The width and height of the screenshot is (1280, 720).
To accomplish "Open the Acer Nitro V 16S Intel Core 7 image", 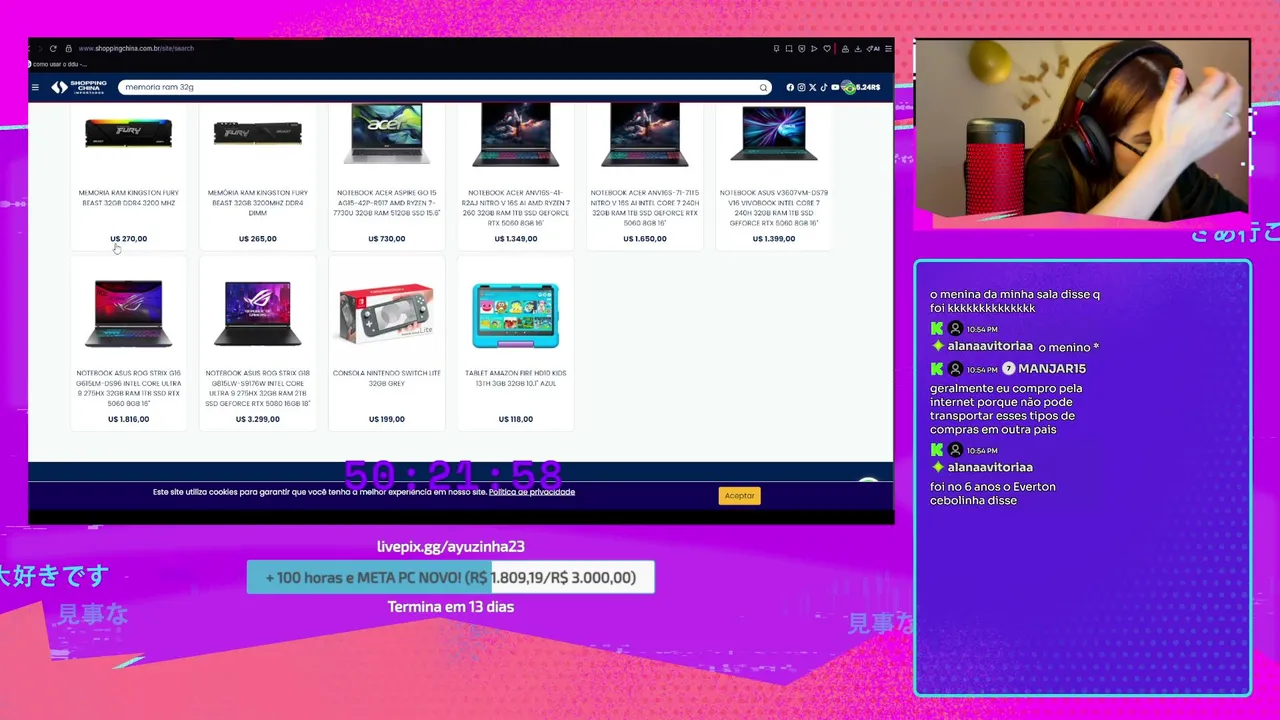I will [x=645, y=133].
